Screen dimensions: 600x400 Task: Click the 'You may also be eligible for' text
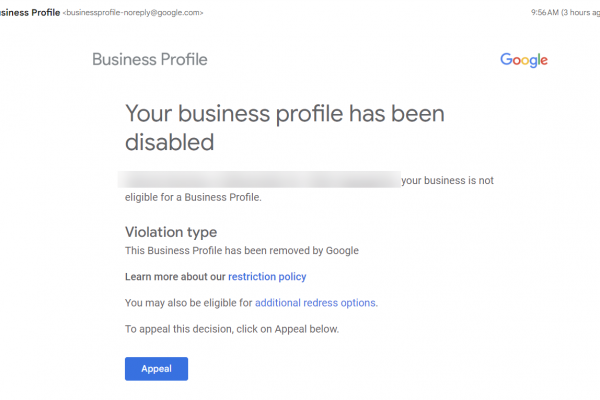tap(189, 302)
